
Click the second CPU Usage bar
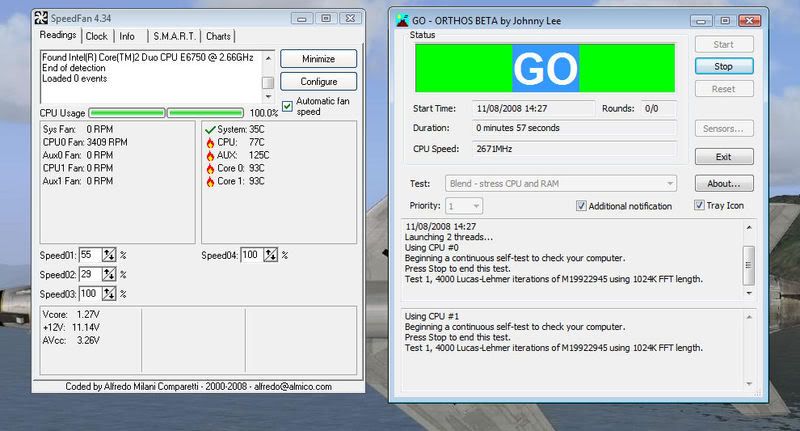click(x=206, y=113)
